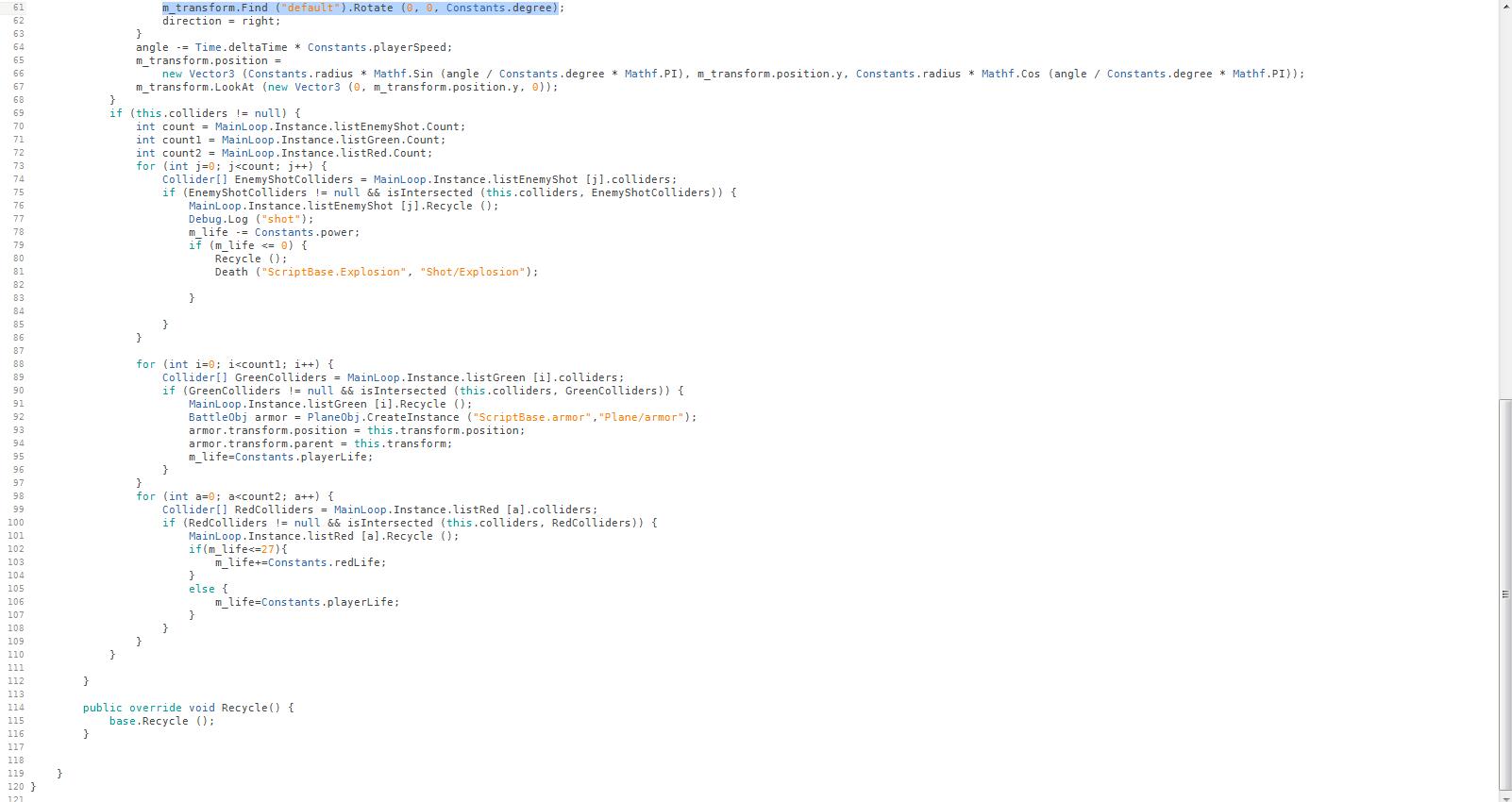Click "for (int a=0; a<count2; a++) {"
Screen dimensions: 1512x802
tap(234, 496)
